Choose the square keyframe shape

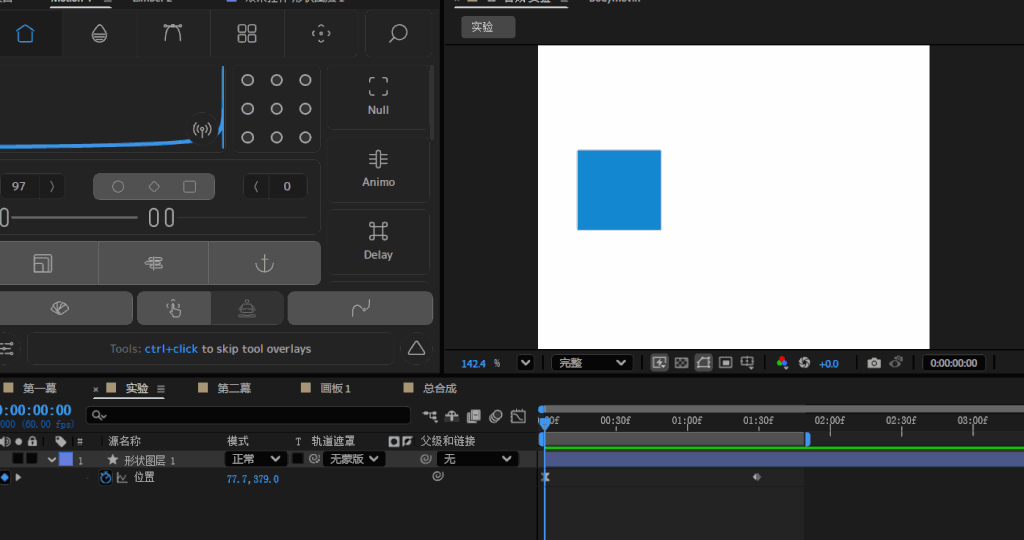coord(189,187)
